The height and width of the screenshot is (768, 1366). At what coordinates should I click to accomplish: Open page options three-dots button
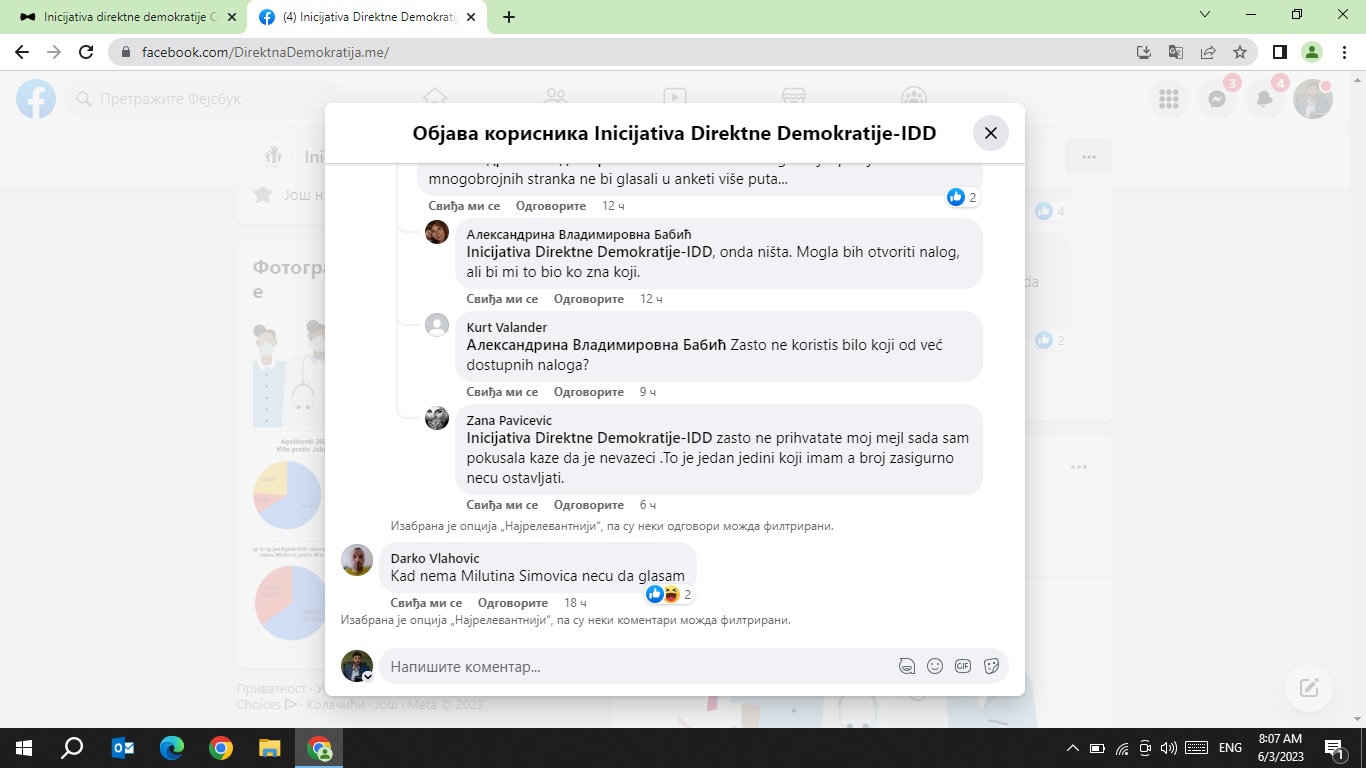(1089, 157)
